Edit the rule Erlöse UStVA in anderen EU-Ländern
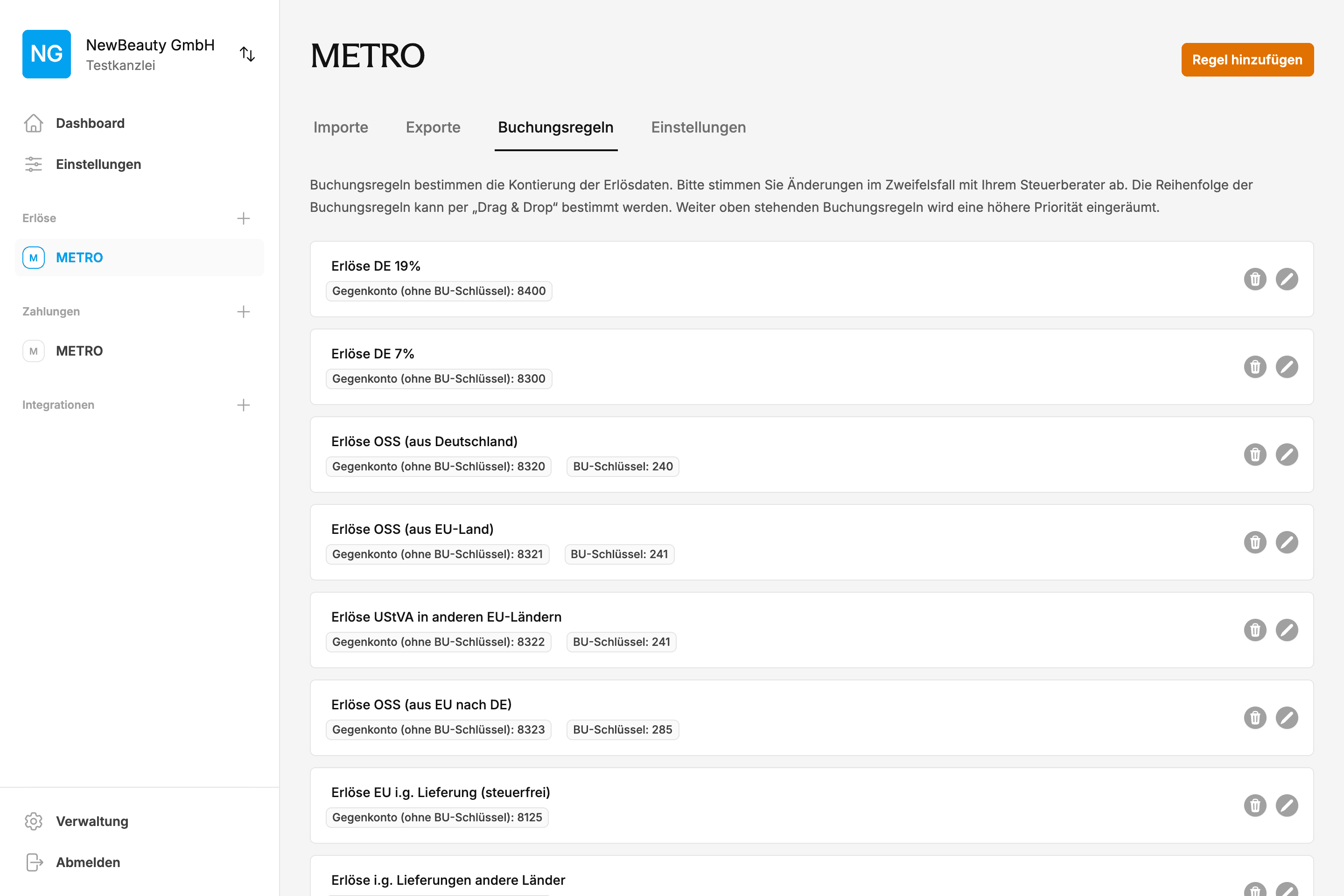The image size is (1344, 896). click(x=1287, y=630)
